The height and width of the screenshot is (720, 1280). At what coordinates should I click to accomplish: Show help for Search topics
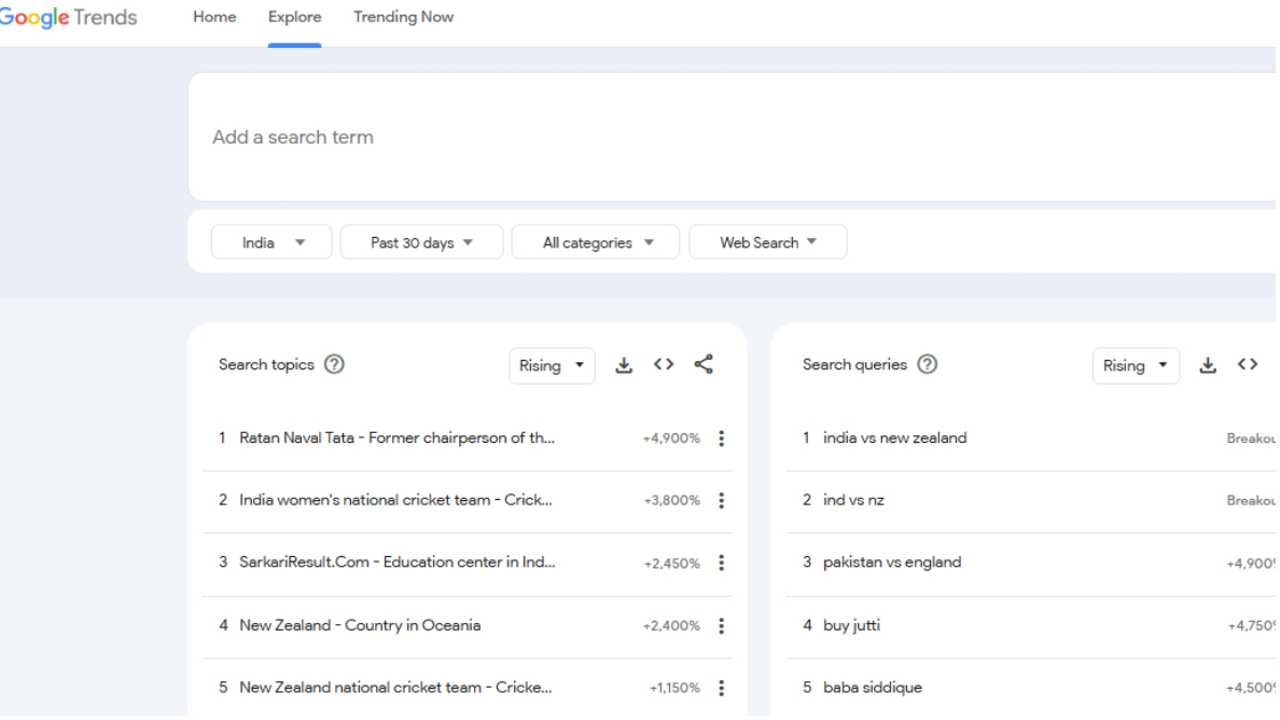click(x=334, y=365)
